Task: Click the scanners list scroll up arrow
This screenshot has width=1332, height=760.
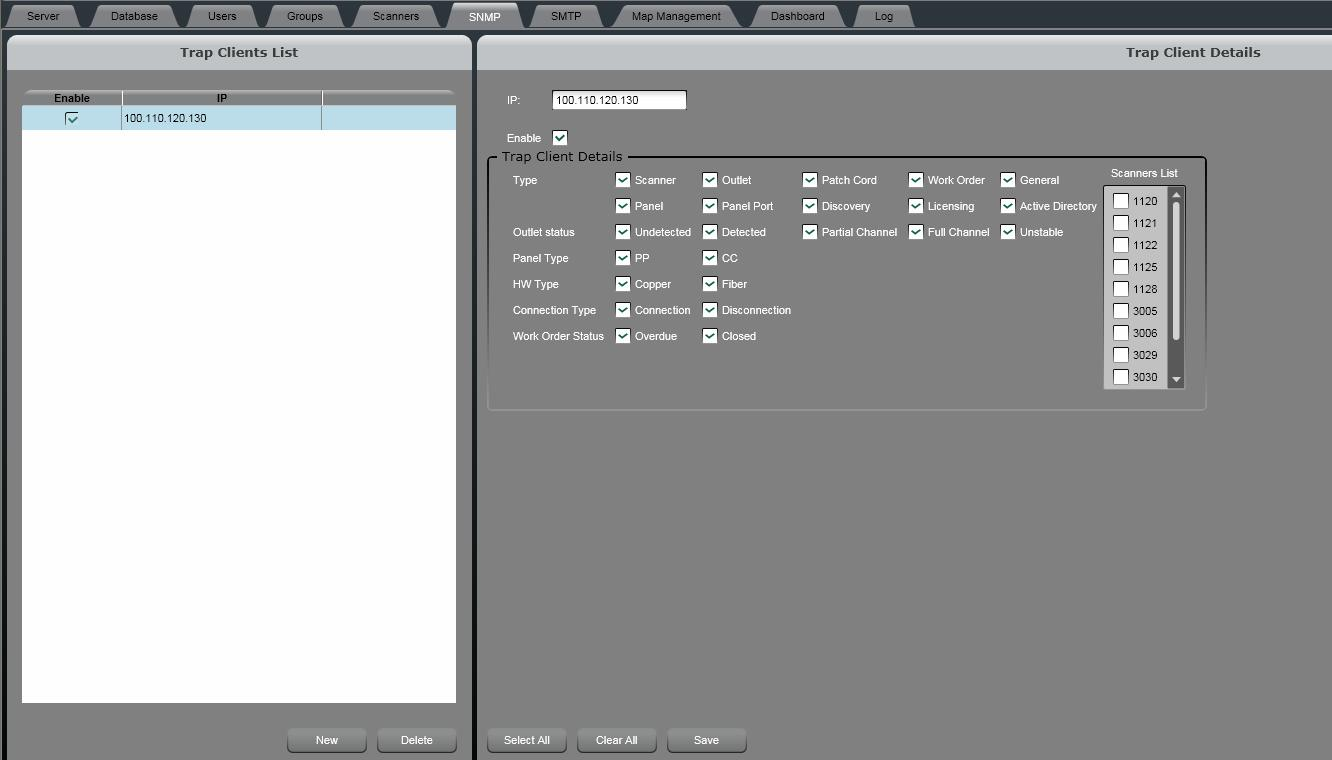Action: [1176, 194]
